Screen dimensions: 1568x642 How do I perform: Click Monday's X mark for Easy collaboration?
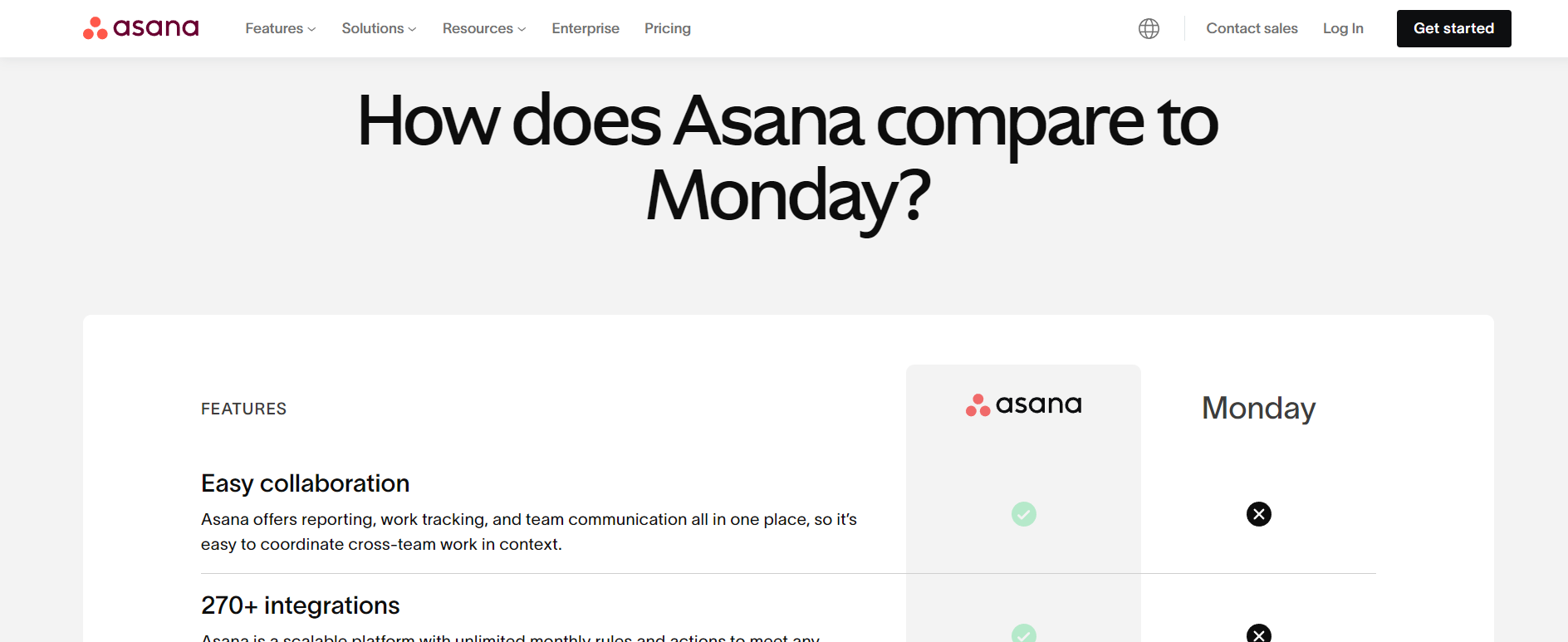1258,514
